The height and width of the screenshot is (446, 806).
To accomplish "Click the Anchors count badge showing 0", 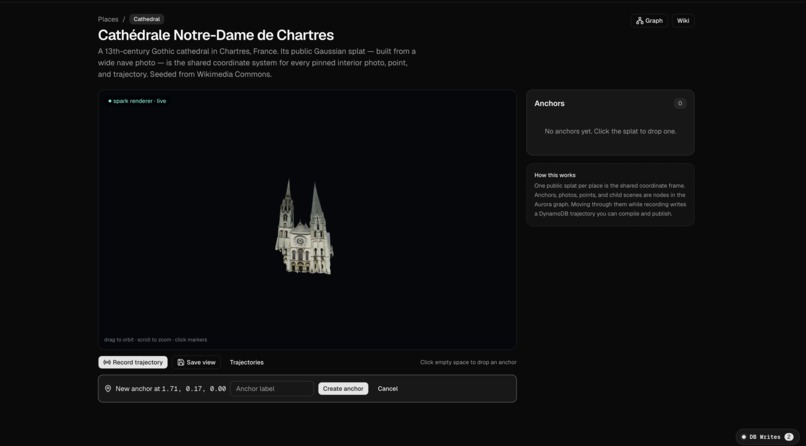I will point(680,103).
